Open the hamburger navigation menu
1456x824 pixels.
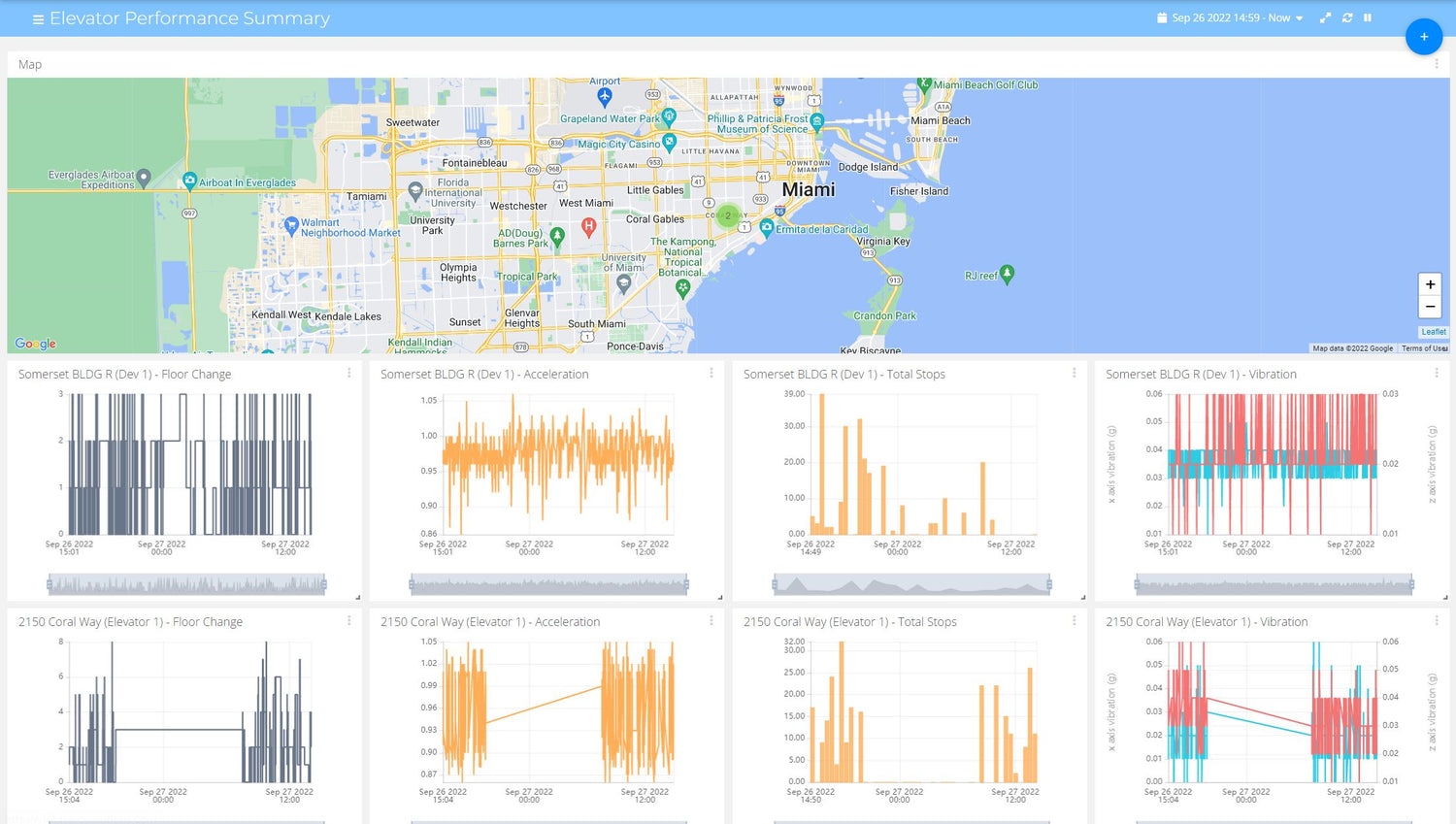(x=38, y=19)
